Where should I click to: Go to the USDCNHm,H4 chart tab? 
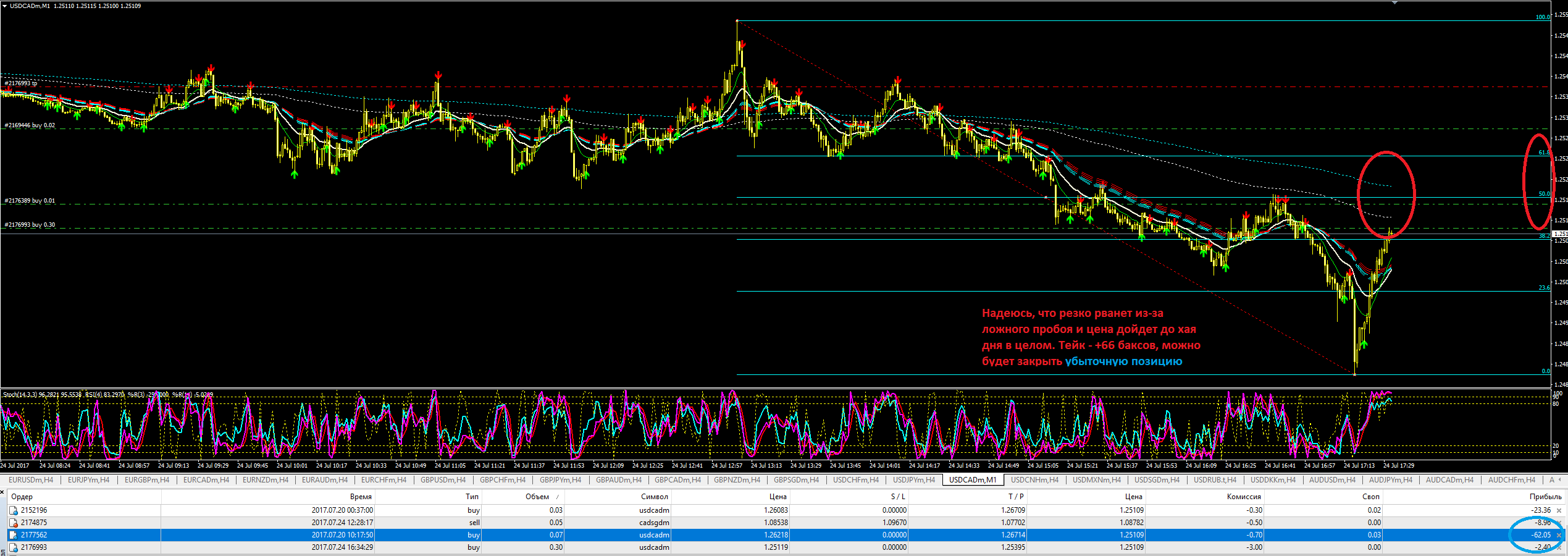point(1035,480)
